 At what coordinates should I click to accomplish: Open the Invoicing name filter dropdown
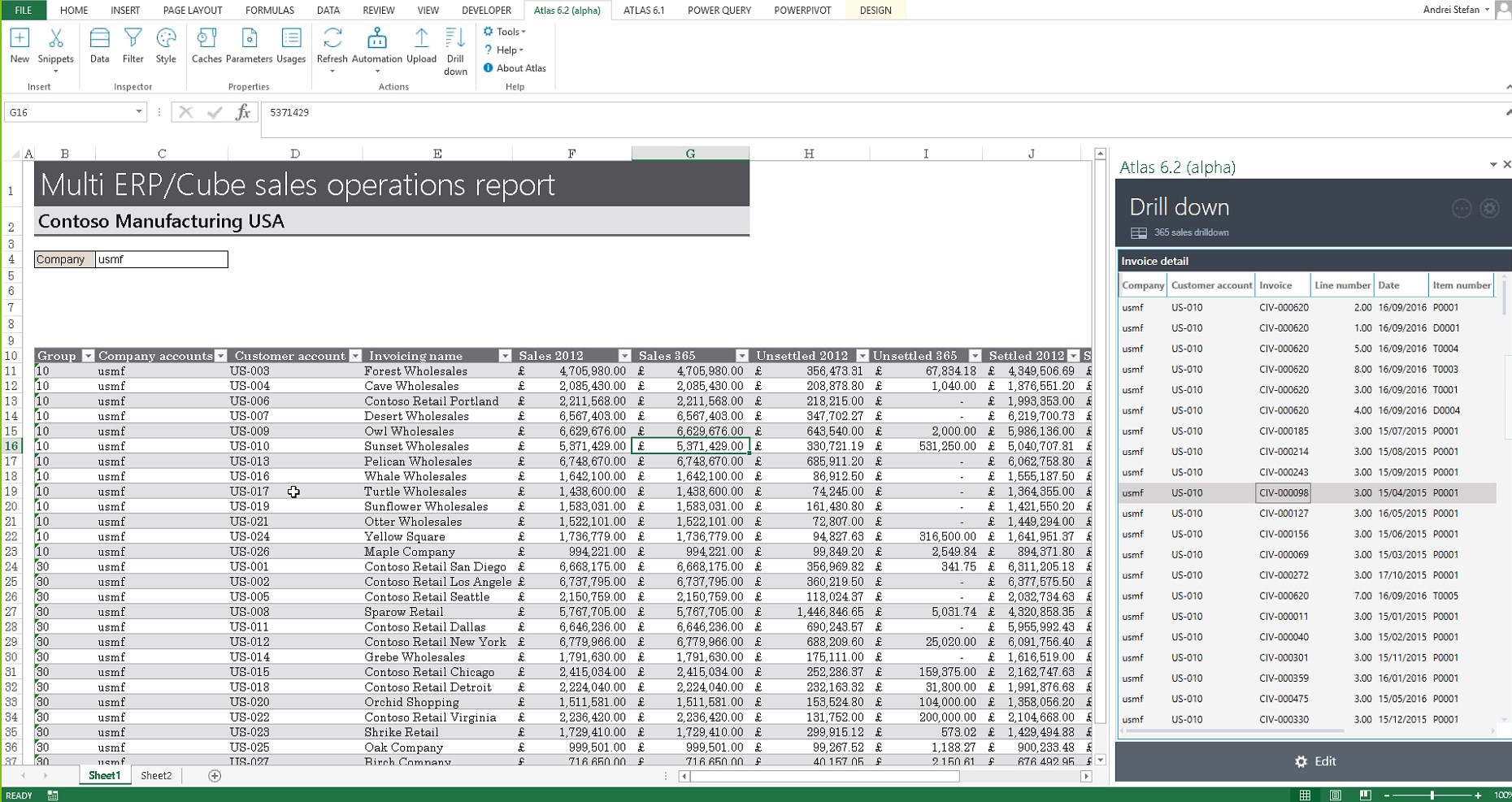click(505, 356)
